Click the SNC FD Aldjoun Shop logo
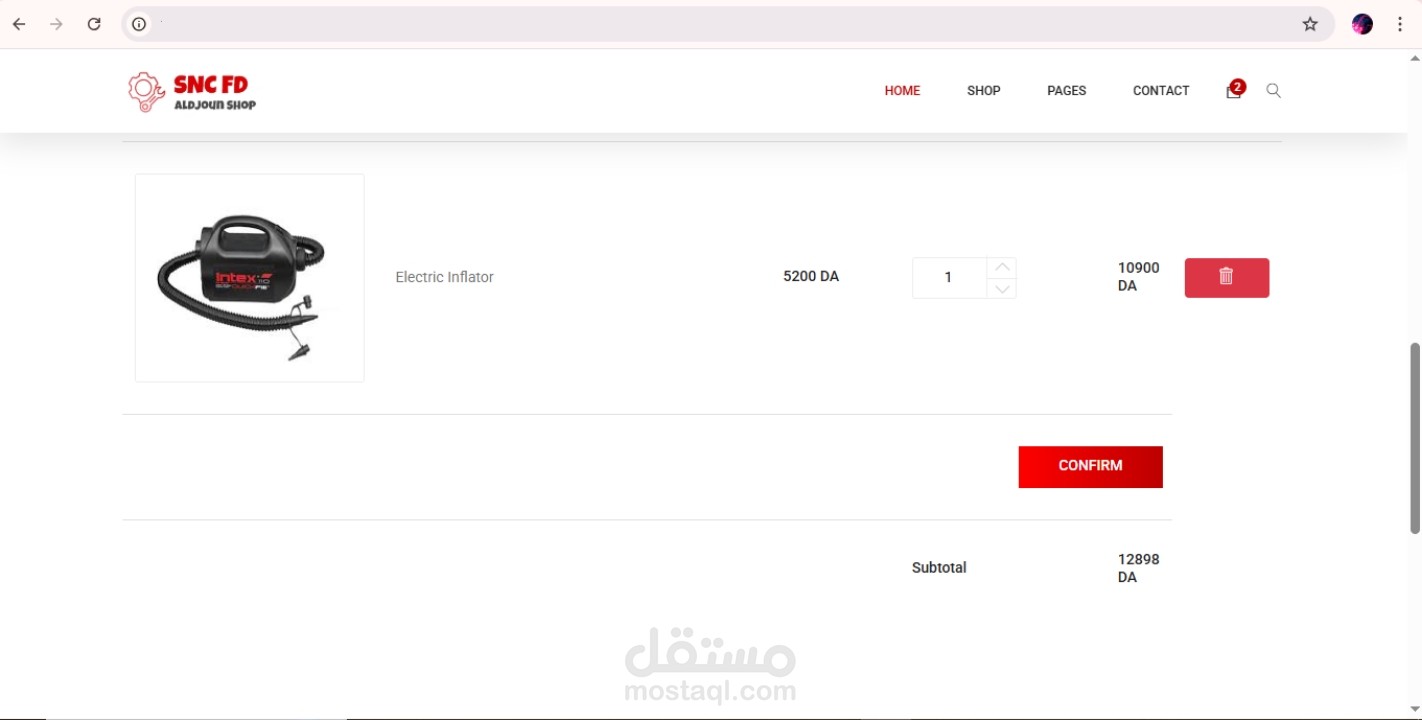This screenshot has width=1422, height=720. 192,91
